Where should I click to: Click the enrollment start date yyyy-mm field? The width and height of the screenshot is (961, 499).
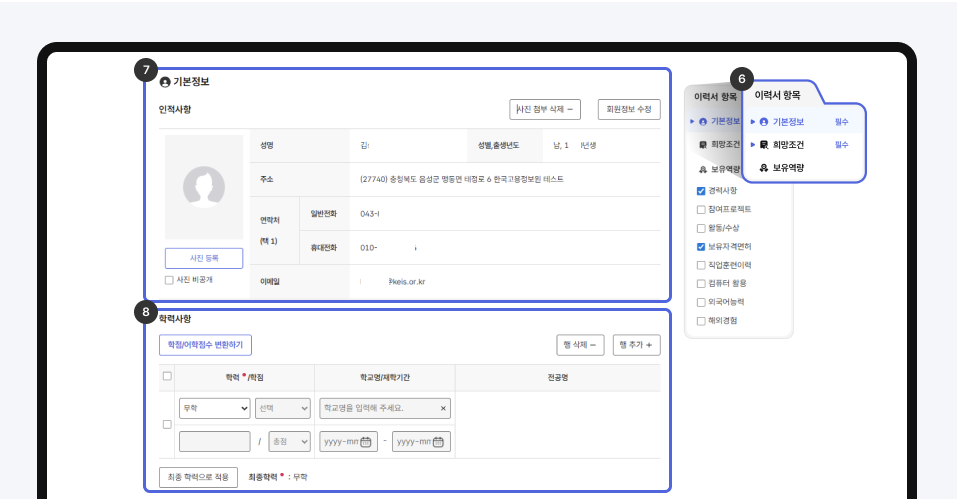(x=348, y=441)
